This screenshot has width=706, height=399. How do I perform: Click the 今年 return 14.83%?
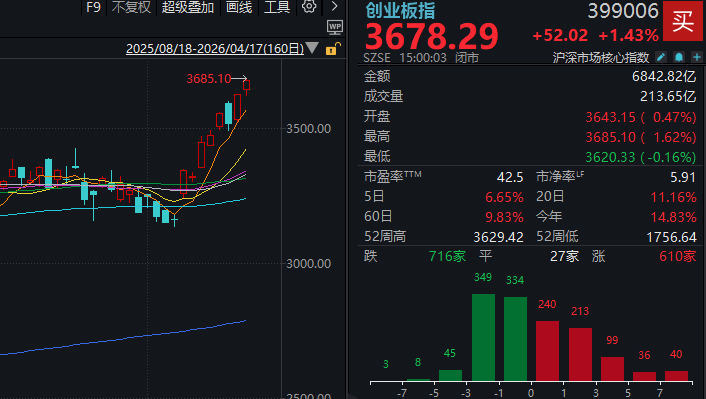[x=673, y=217]
